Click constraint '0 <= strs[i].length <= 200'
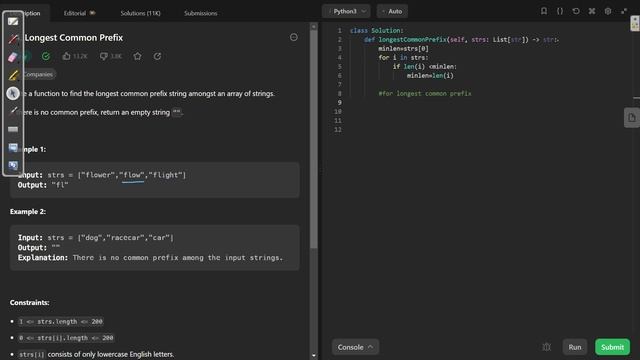Viewport: 640px width, 360px height. click(x=66, y=338)
